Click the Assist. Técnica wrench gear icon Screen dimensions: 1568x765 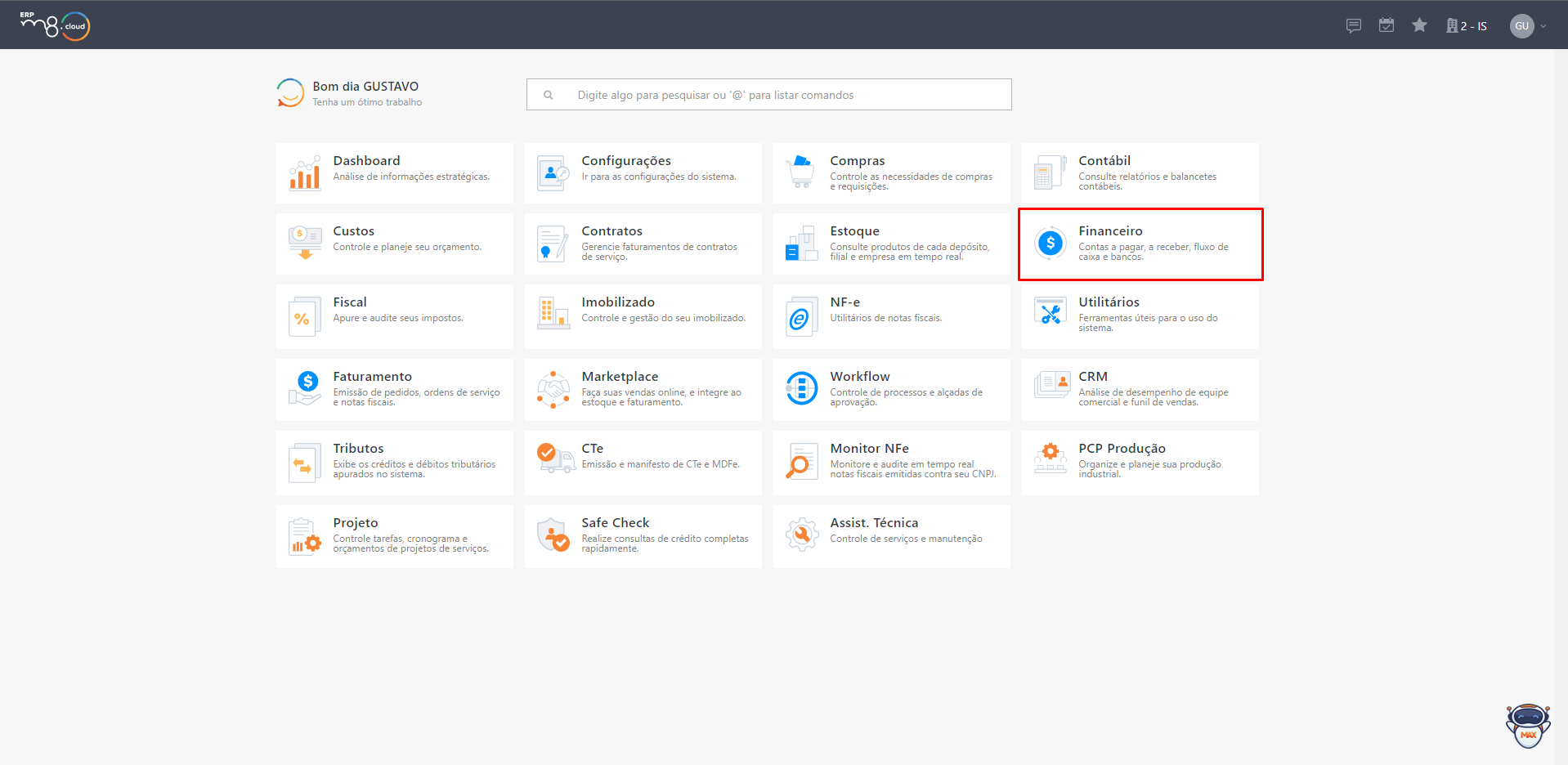801,535
